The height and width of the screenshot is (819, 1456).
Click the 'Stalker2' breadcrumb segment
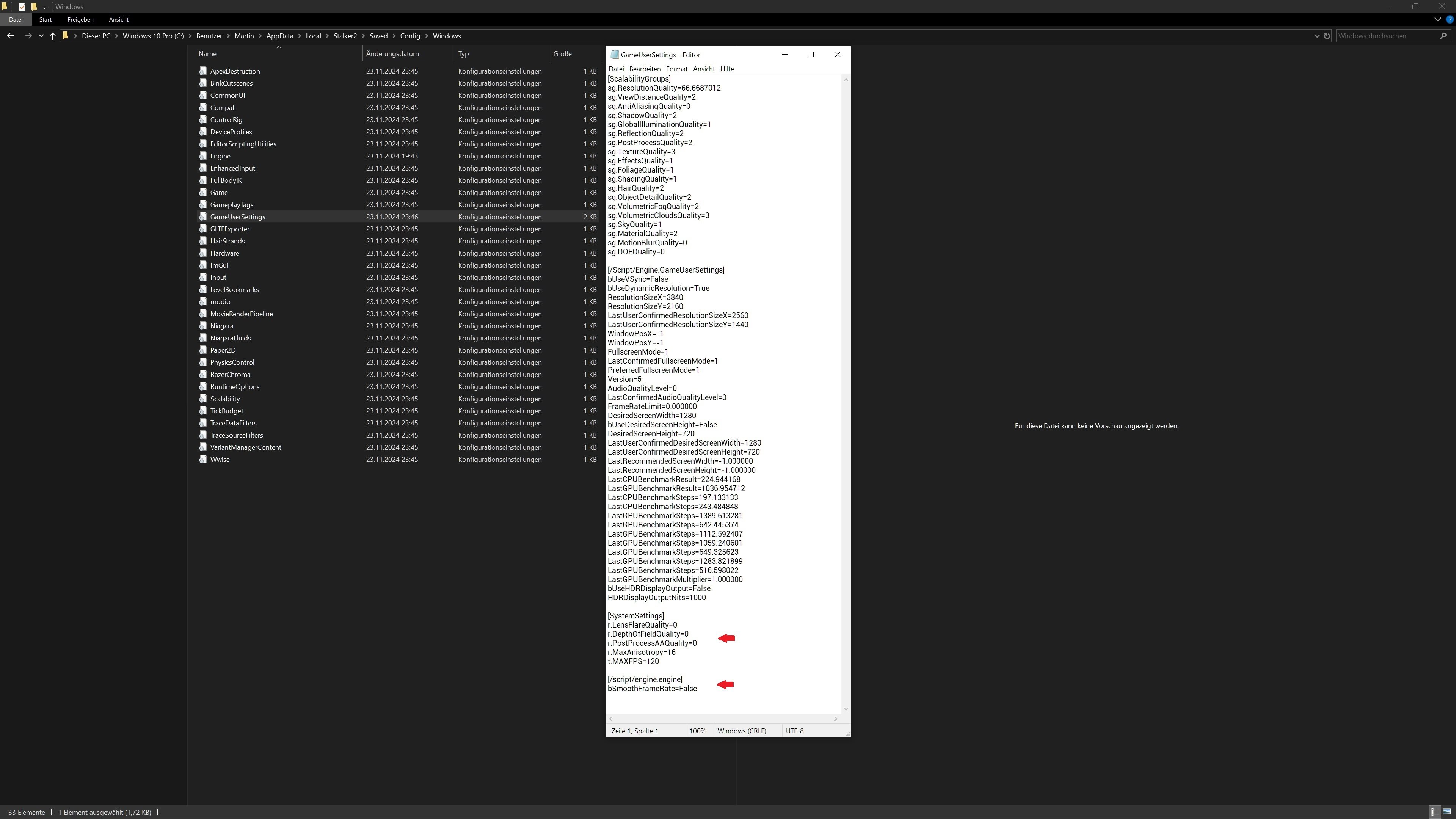tap(345, 36)
